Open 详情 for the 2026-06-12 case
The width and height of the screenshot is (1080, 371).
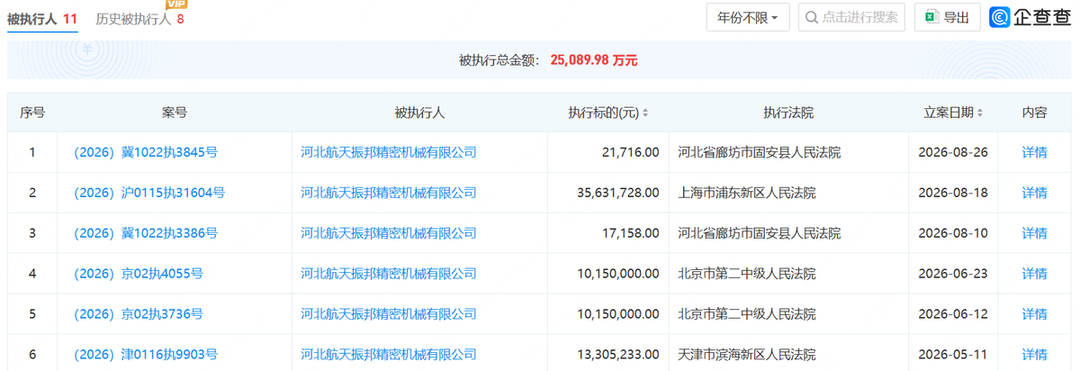point(1034,315)
